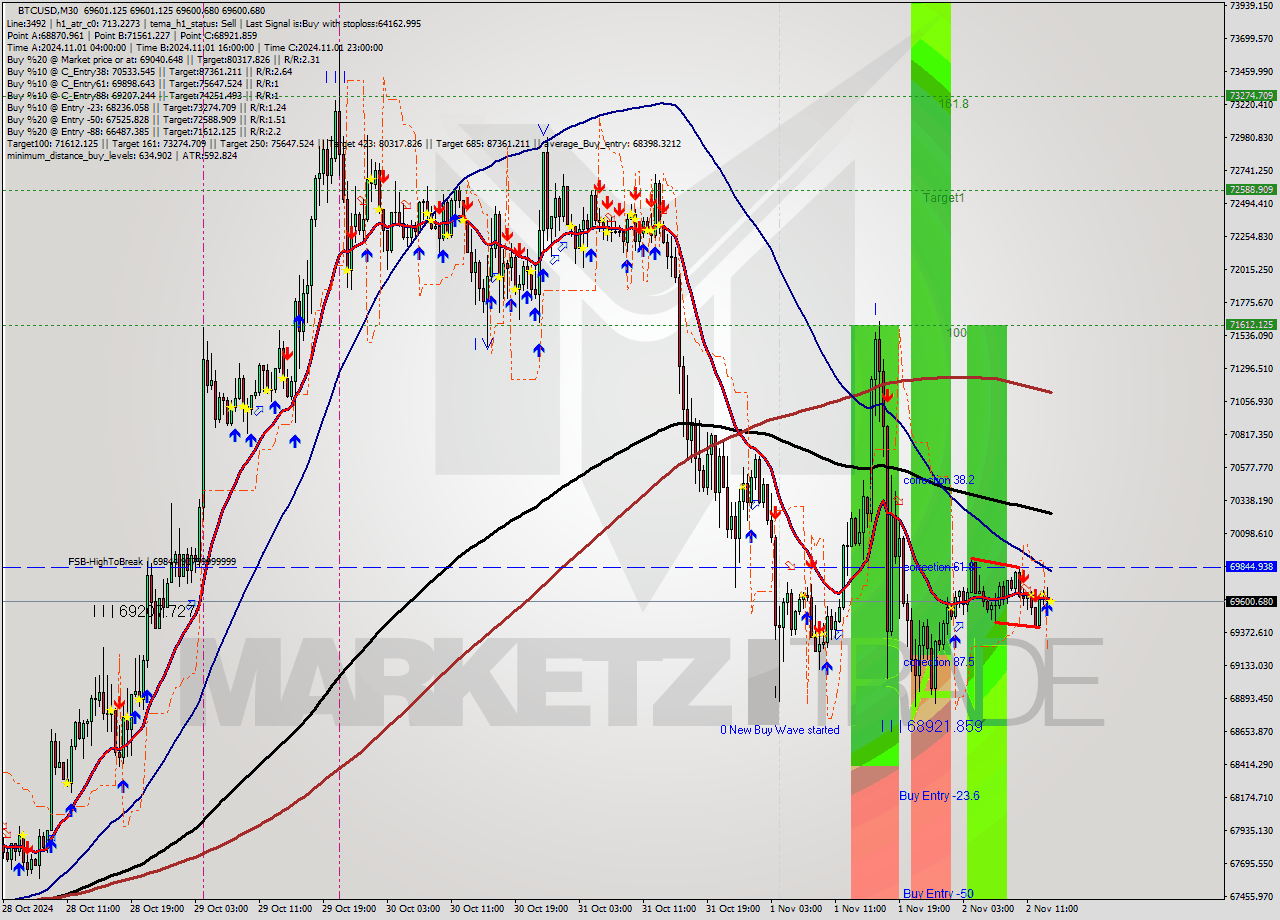This screenshot has width=1280, height=920.
Task: Click the 68414.290 price axis label
Action: (1251, 764)
